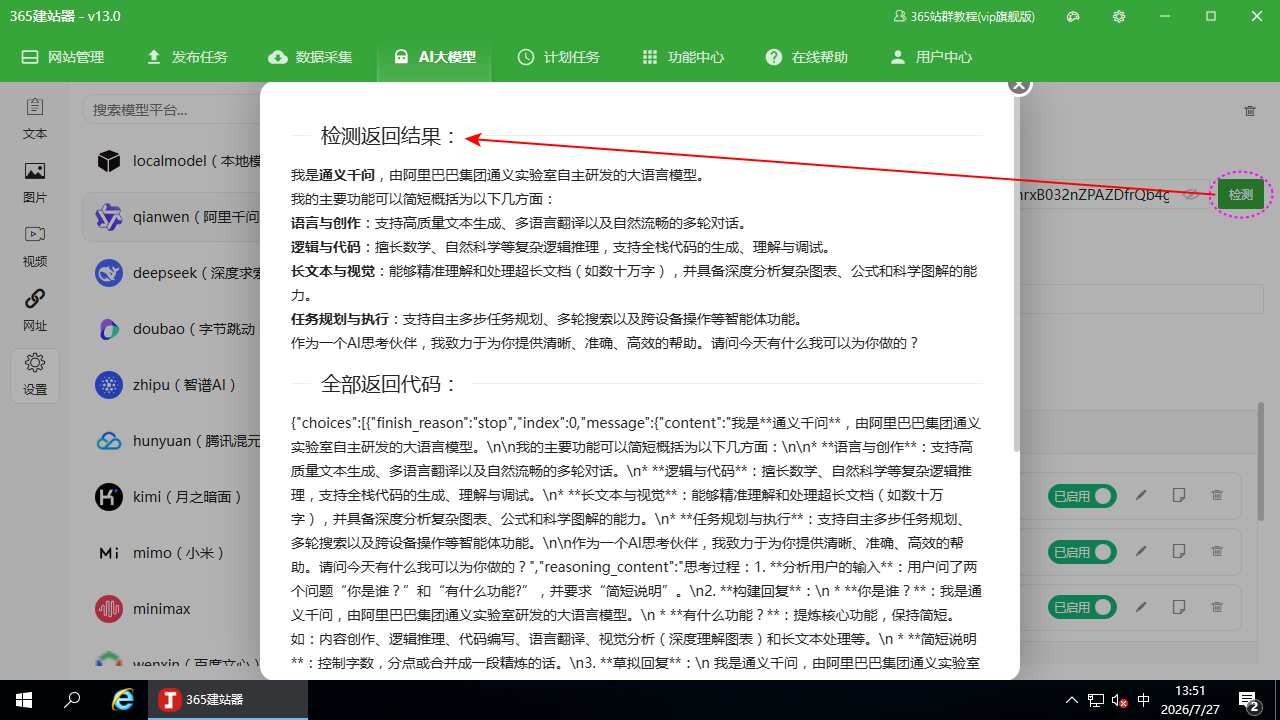
Task: Open the 网址 sidebar section
Action: click(x=35, y=311)
